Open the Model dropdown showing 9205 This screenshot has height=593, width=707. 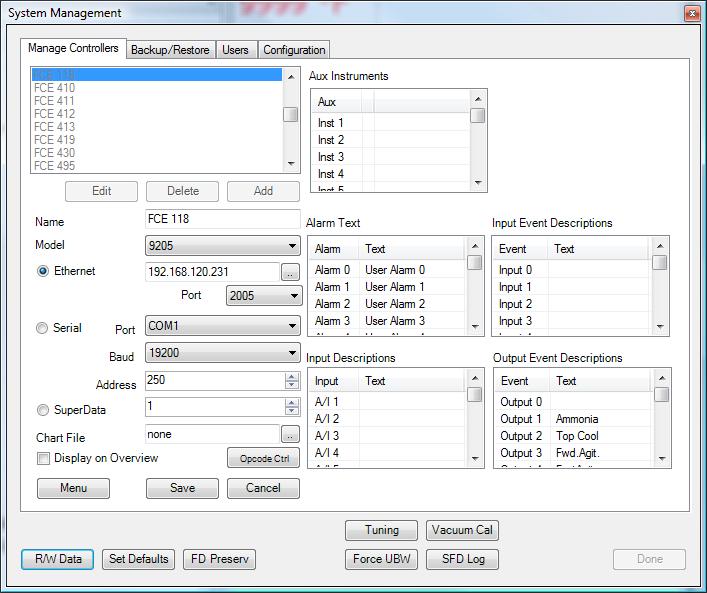(223, 246)
